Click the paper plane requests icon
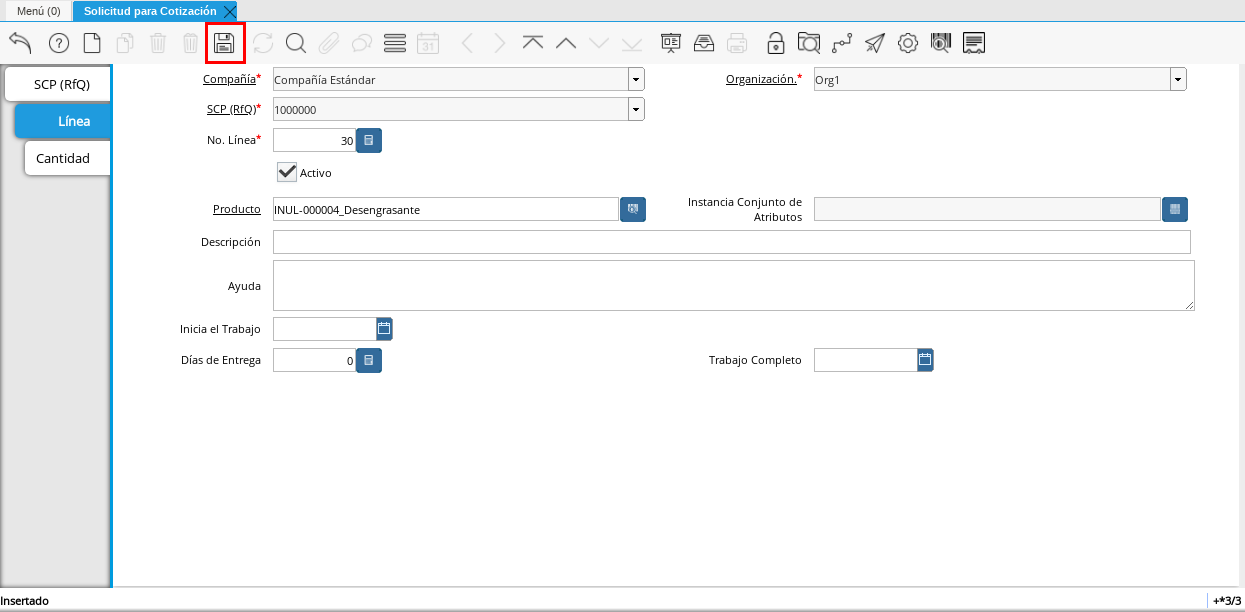Screen dimensions: 1245x612 (875, 43)
